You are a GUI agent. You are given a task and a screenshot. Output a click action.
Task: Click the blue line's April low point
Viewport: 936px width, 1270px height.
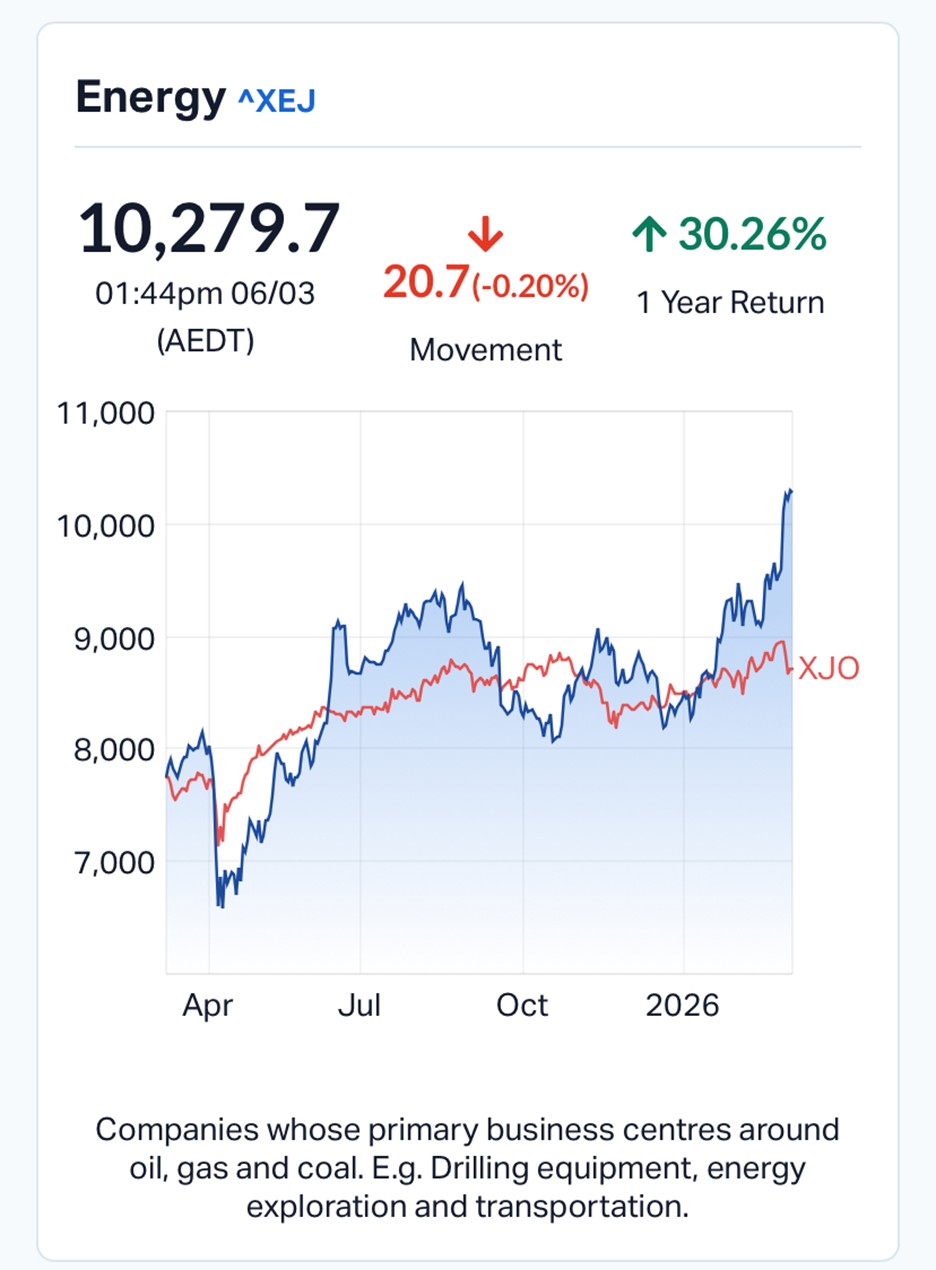coord(220,906)
